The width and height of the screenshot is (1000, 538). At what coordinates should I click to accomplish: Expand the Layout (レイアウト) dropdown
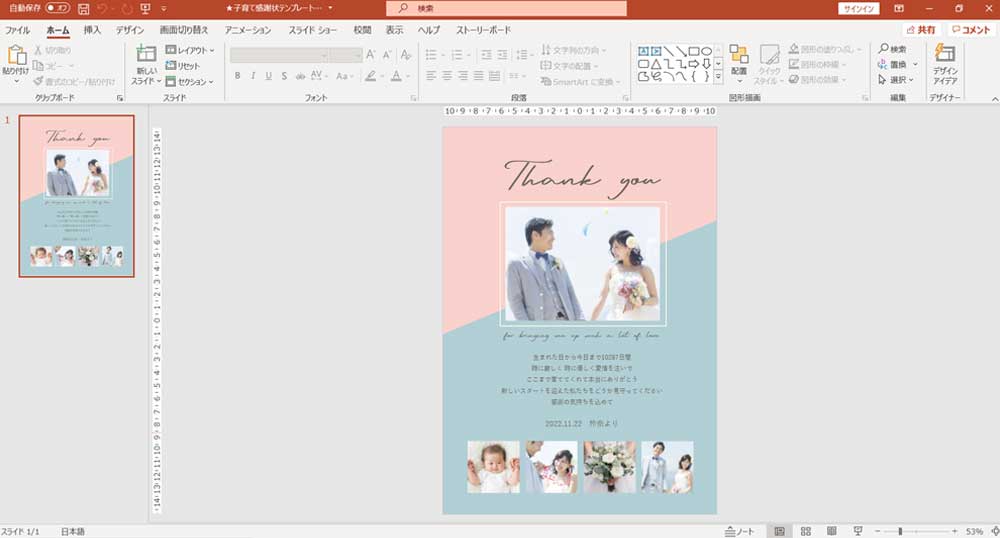(x=190, y=50)
